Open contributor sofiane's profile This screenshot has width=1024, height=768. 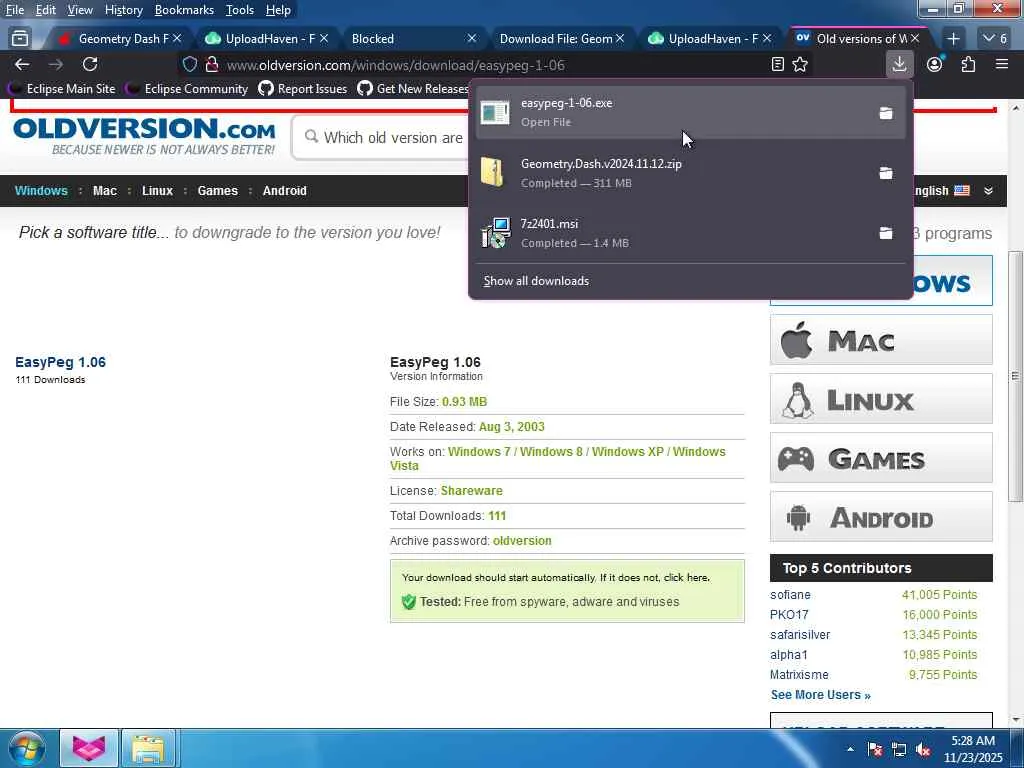tap(790, 595)
